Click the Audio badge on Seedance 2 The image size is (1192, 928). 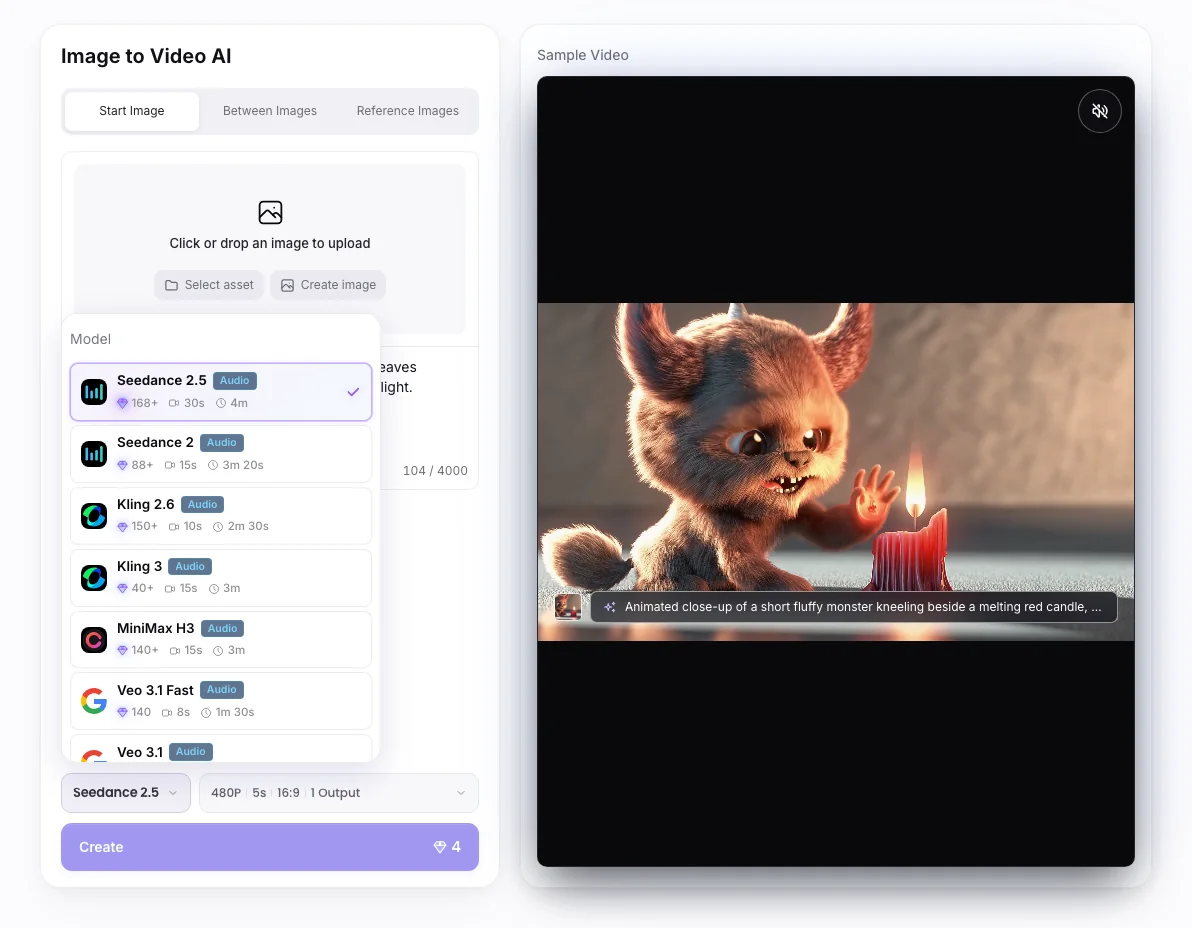(x=222, y=442)
